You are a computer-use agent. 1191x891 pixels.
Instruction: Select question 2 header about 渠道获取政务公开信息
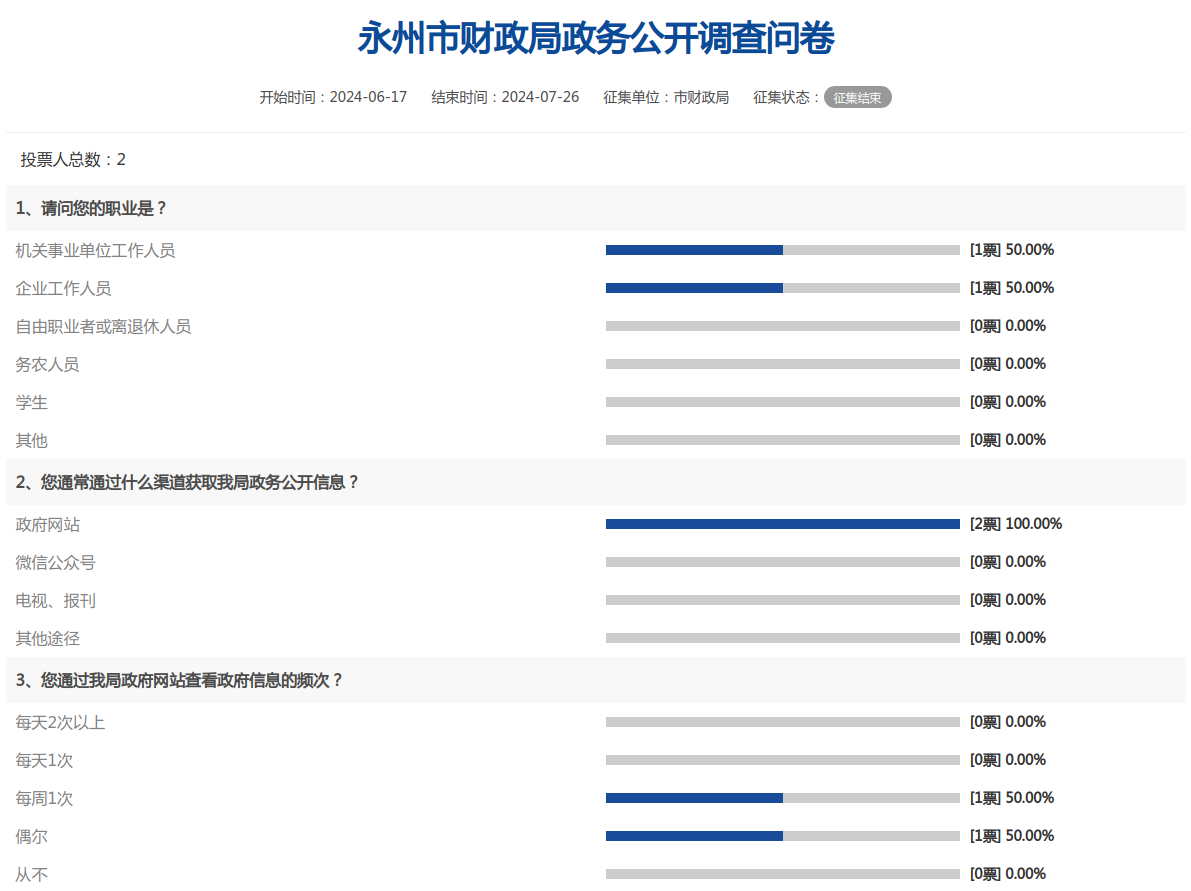[x=187, y=482]
